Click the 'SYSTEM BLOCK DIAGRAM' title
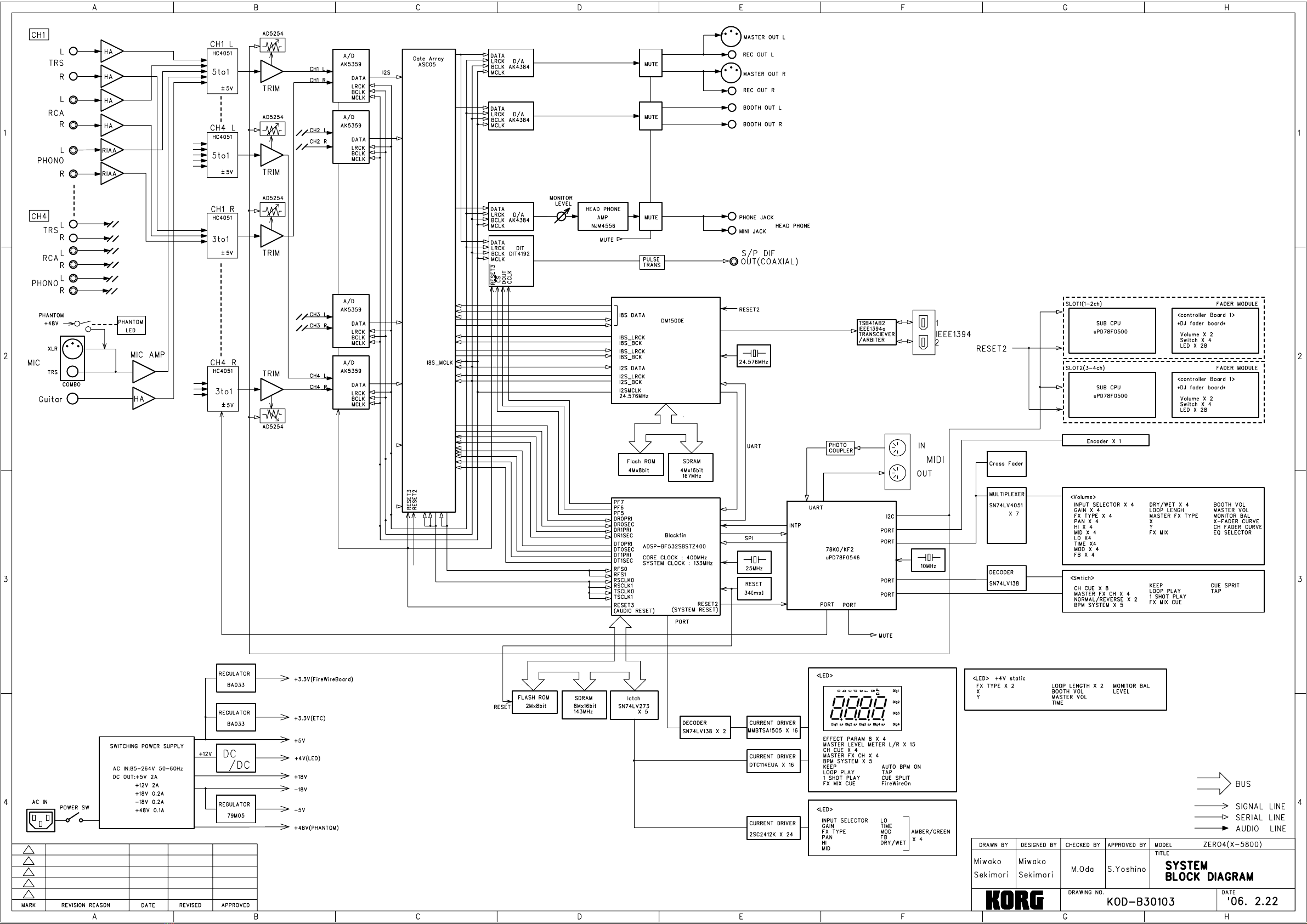The width and height of the screenshot is (1307, 924). (x=1209, y=871)
